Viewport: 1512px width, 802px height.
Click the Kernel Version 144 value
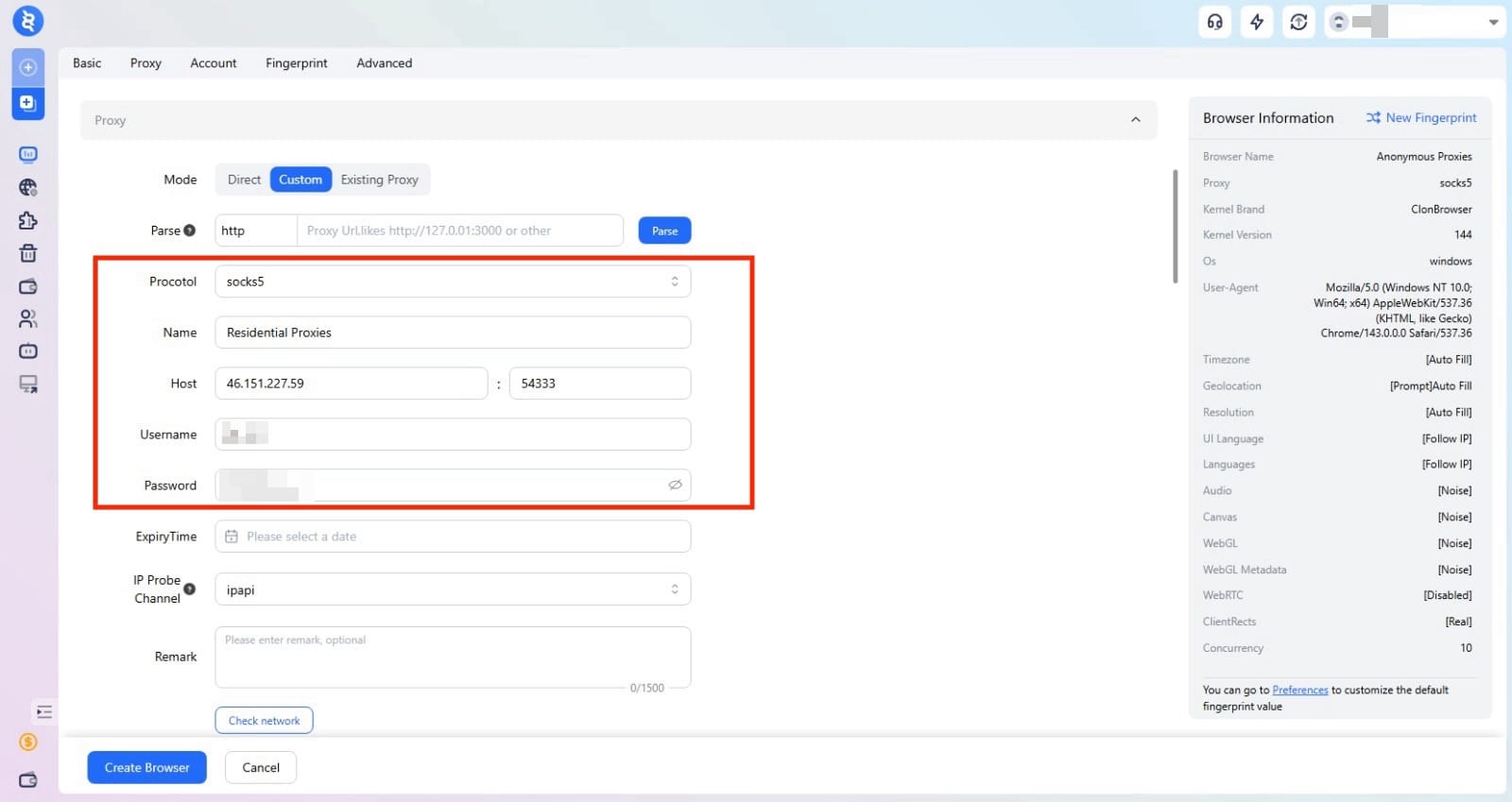pos(1463,234)
